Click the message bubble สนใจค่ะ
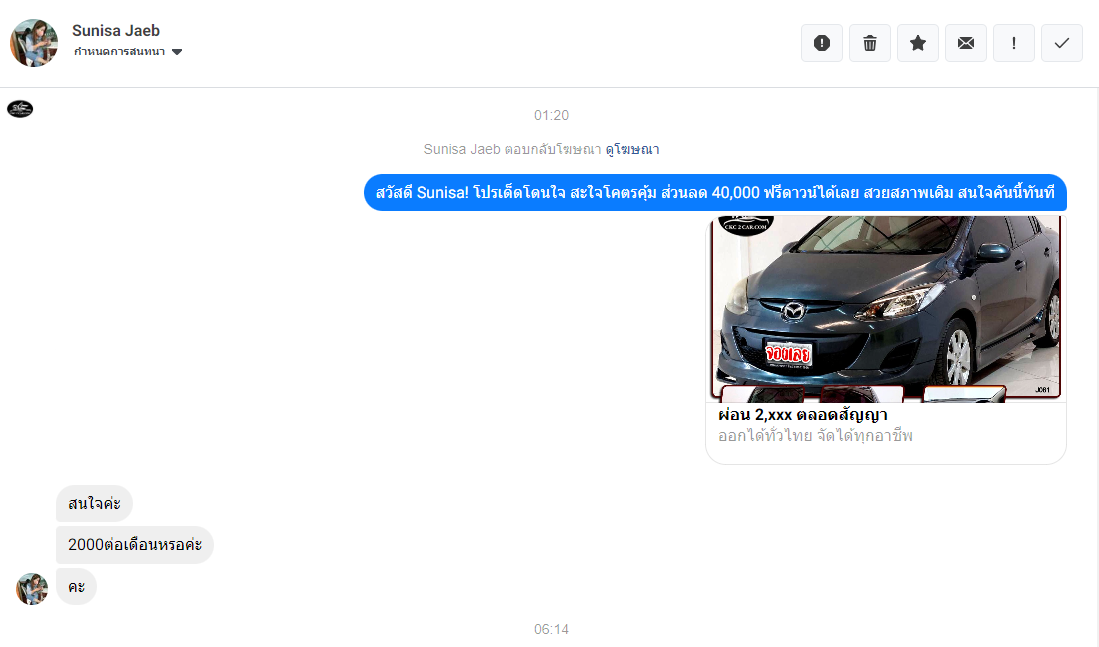 (94, 503)
